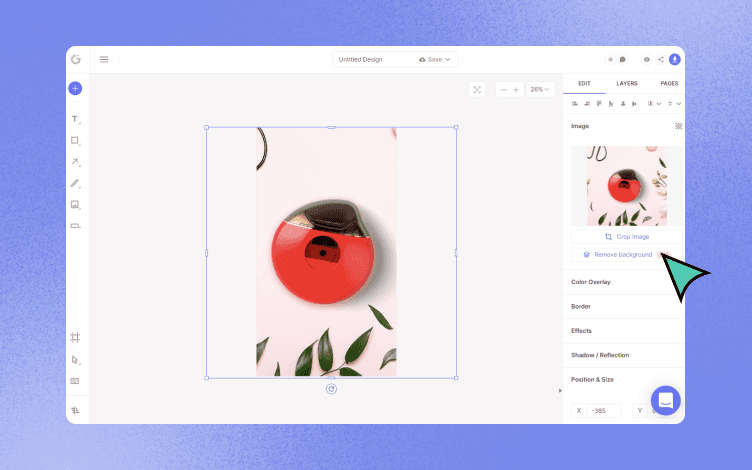Select the cursor pointer tool

[x=75, y=360]
